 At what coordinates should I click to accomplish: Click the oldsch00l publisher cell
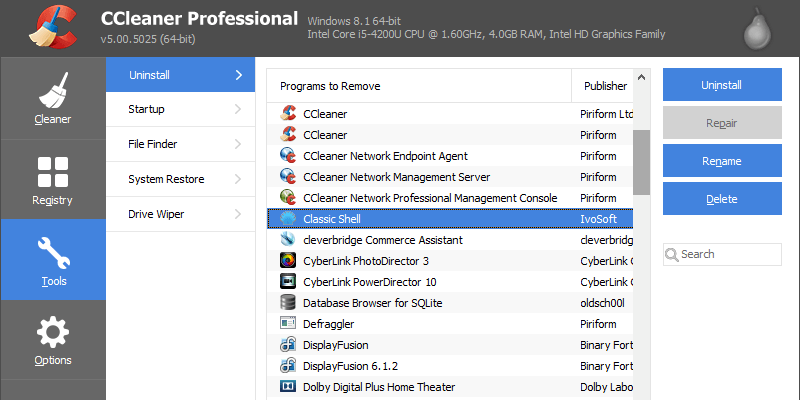click(x=602, y=303)
